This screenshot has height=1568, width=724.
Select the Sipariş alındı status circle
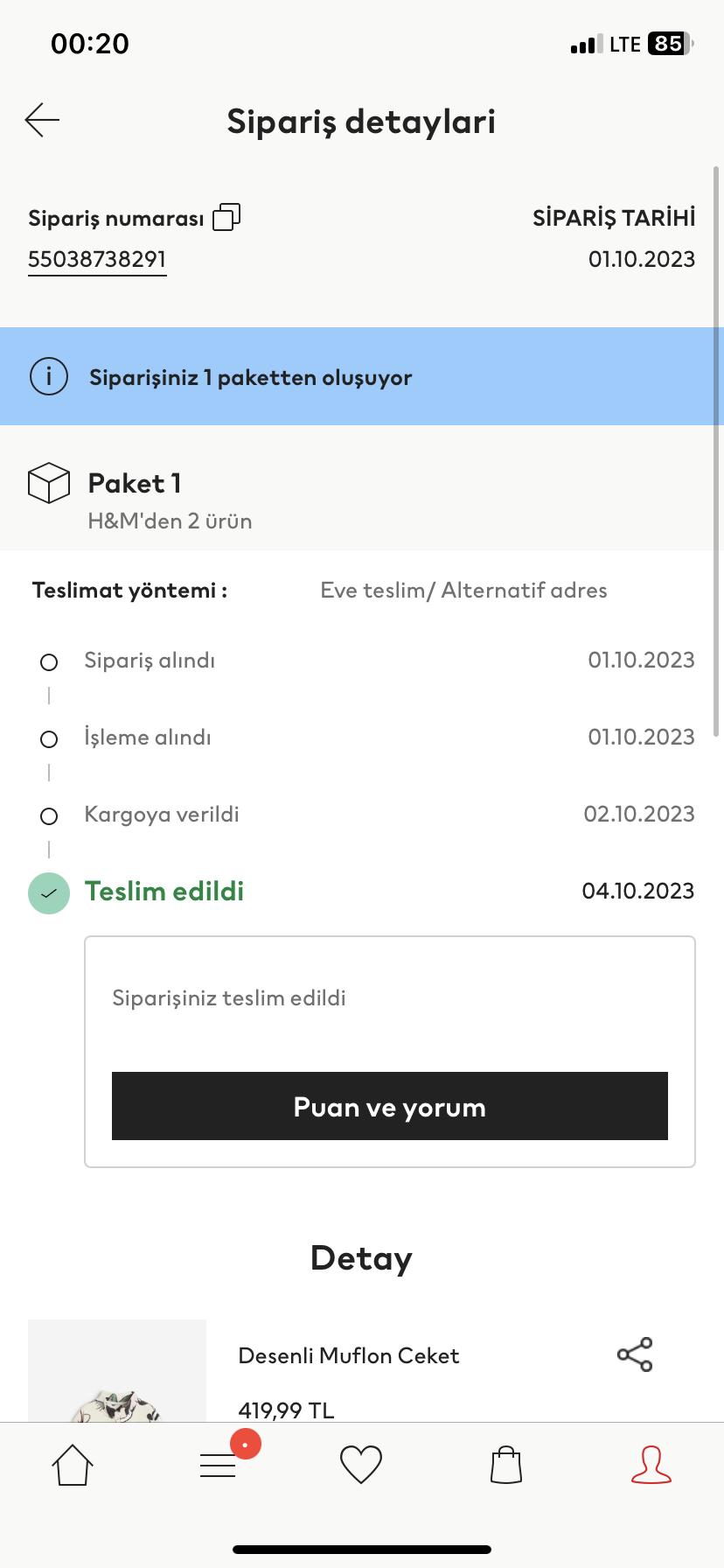click(x=49, y=662)
